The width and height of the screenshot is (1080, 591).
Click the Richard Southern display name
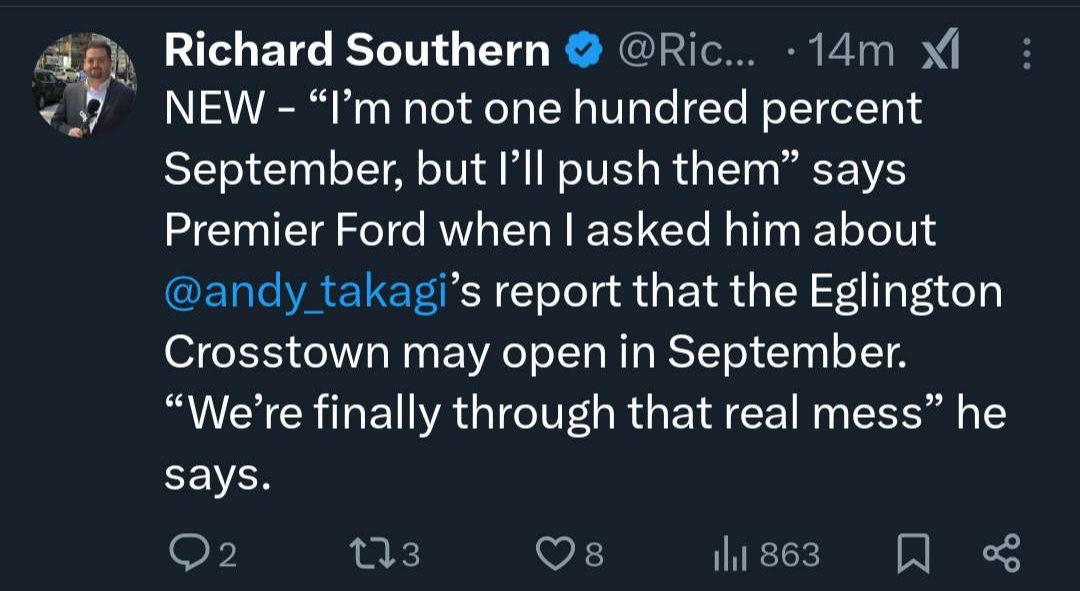coord(356,52)
